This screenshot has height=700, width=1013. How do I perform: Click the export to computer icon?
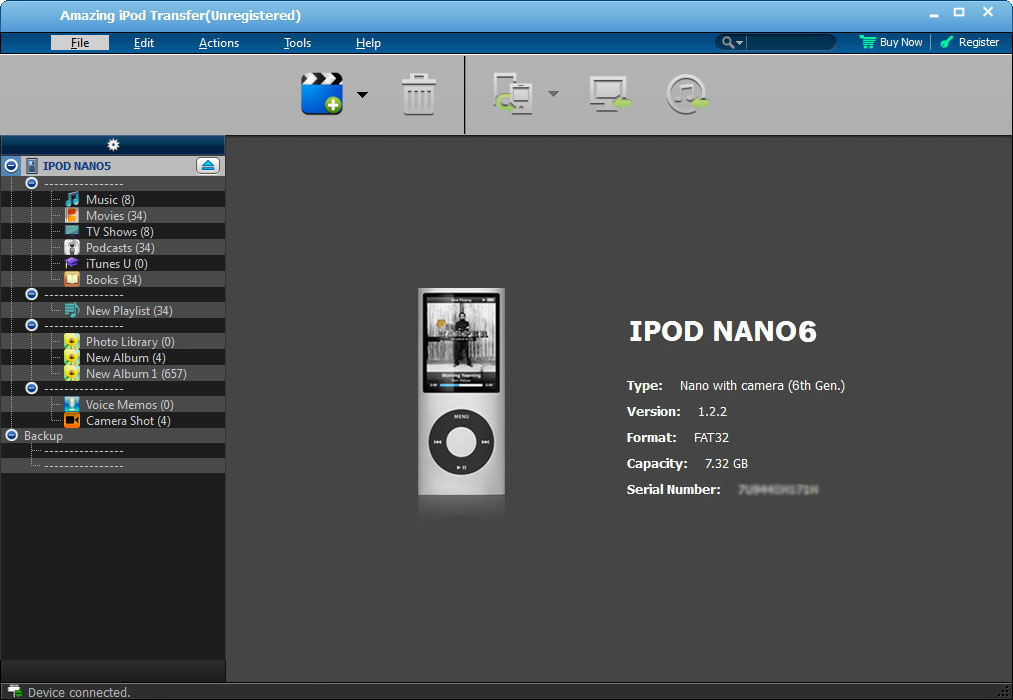(609, 94)
